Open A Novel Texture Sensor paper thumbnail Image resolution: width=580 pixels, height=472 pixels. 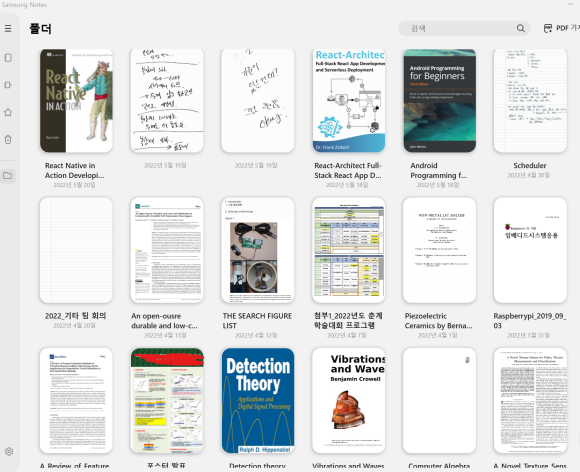pyautogui.click(x=530, y=401)
